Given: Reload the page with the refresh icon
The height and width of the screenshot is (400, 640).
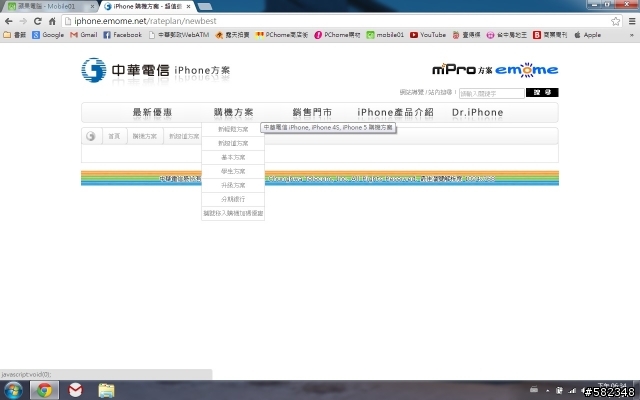Looking at the screenshot, I should [38, 21].
